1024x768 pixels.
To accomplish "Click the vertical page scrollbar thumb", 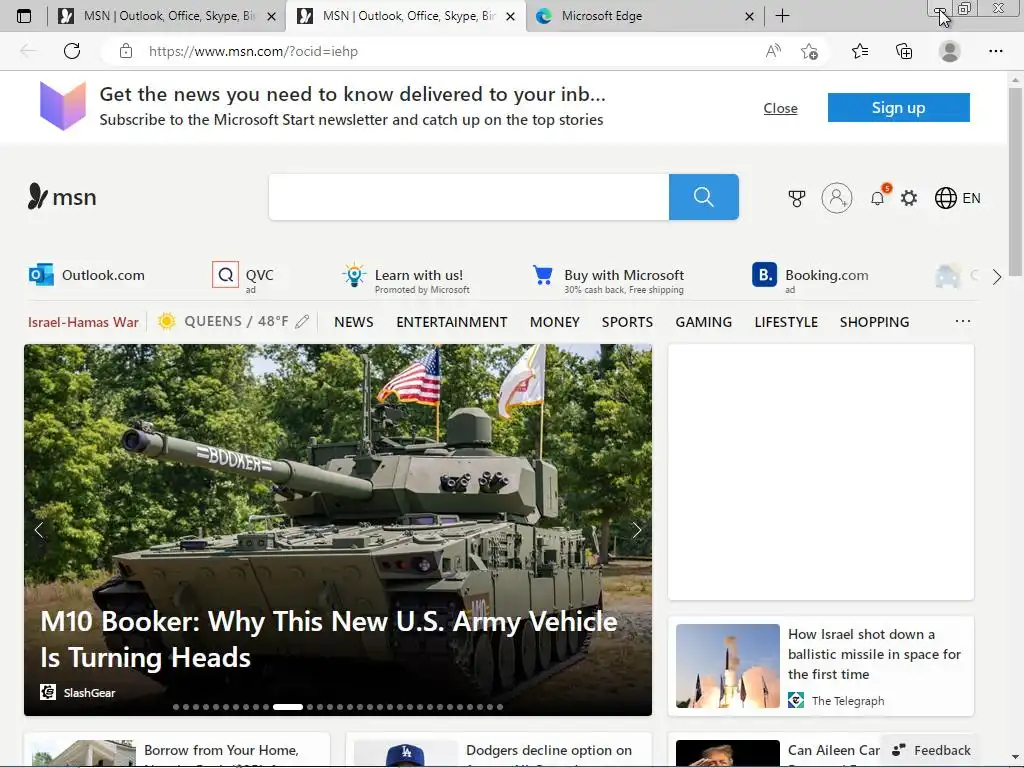I will tap(1015, 182).
